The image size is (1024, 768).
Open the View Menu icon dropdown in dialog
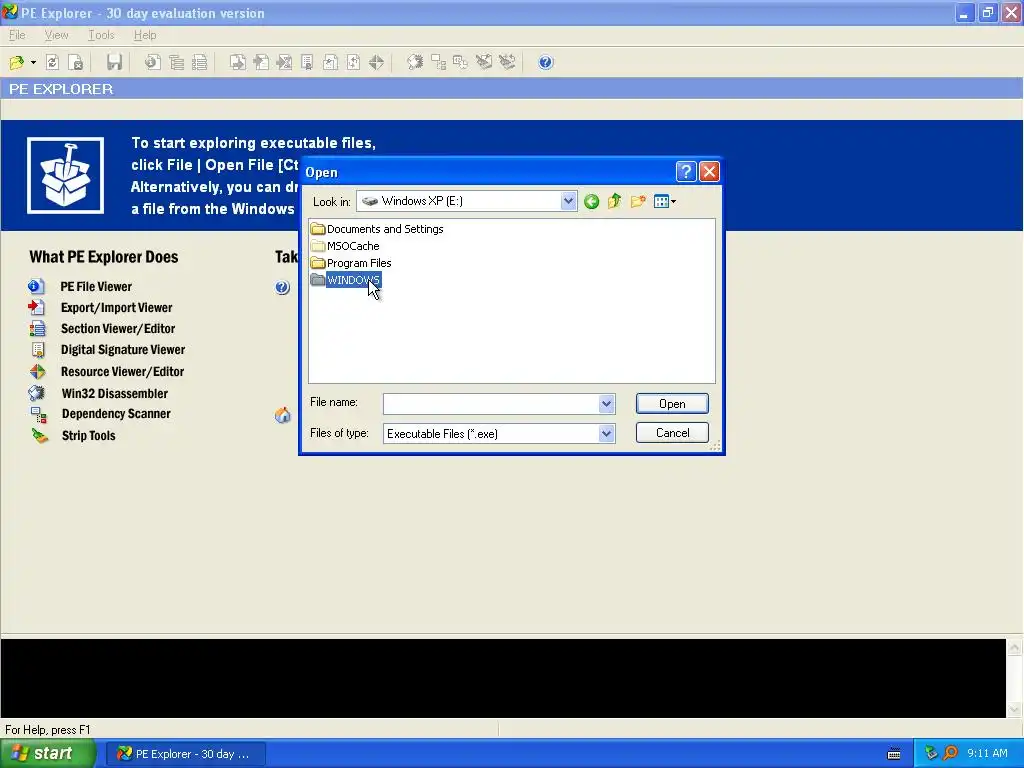(x=665, y=201)
